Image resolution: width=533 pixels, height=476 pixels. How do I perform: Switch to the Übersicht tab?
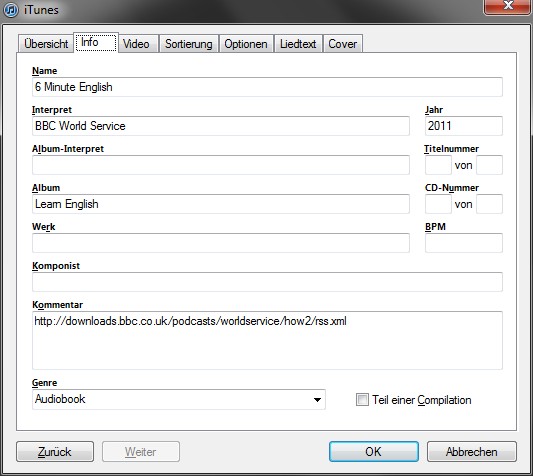[46, 44]
